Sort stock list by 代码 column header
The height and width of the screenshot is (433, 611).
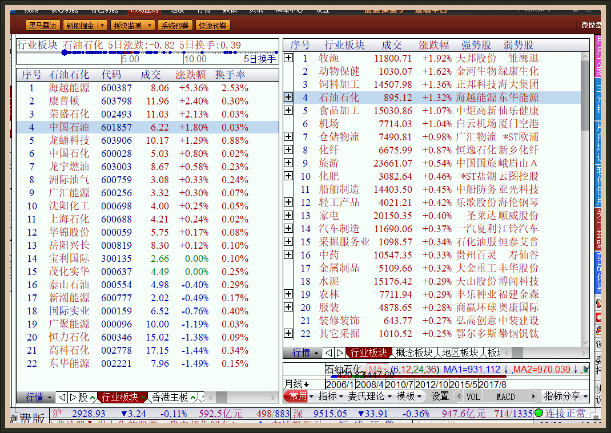(x=111, y=75)
